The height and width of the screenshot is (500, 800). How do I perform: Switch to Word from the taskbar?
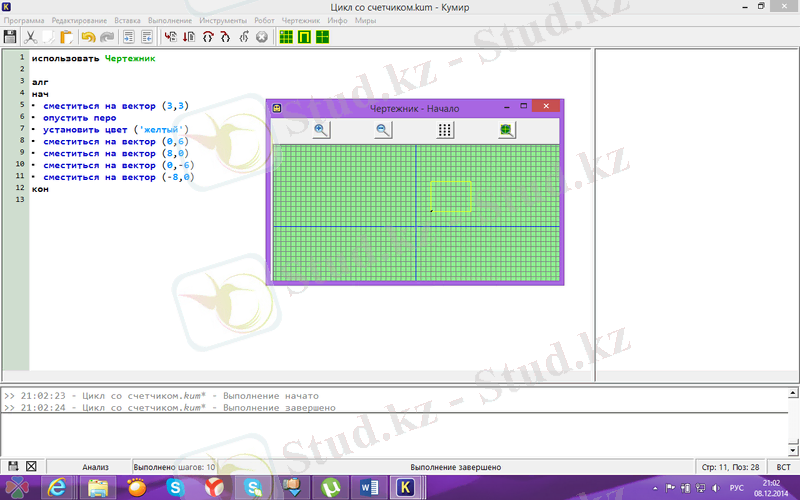point(368,488)
